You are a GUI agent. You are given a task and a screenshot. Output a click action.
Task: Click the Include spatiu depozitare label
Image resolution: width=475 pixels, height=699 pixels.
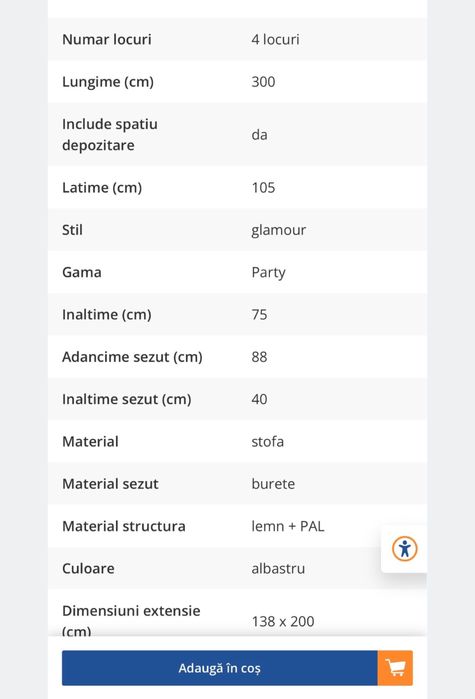point(110,135)
